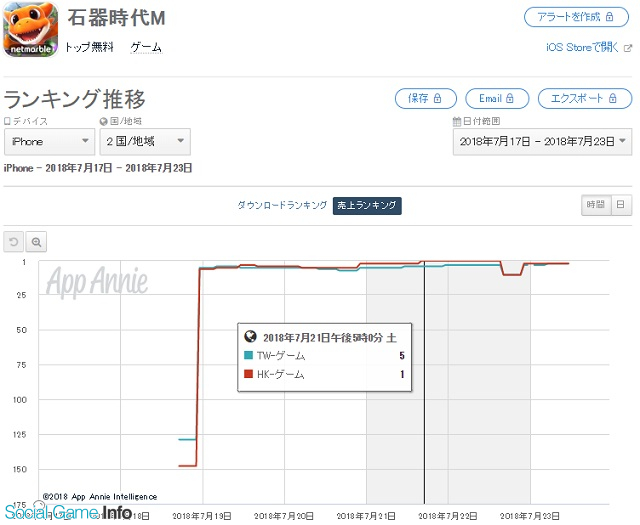Expand the 2 国/地域 country dropdown
This screenshot has width=640, height=525.
coord(145,142)
